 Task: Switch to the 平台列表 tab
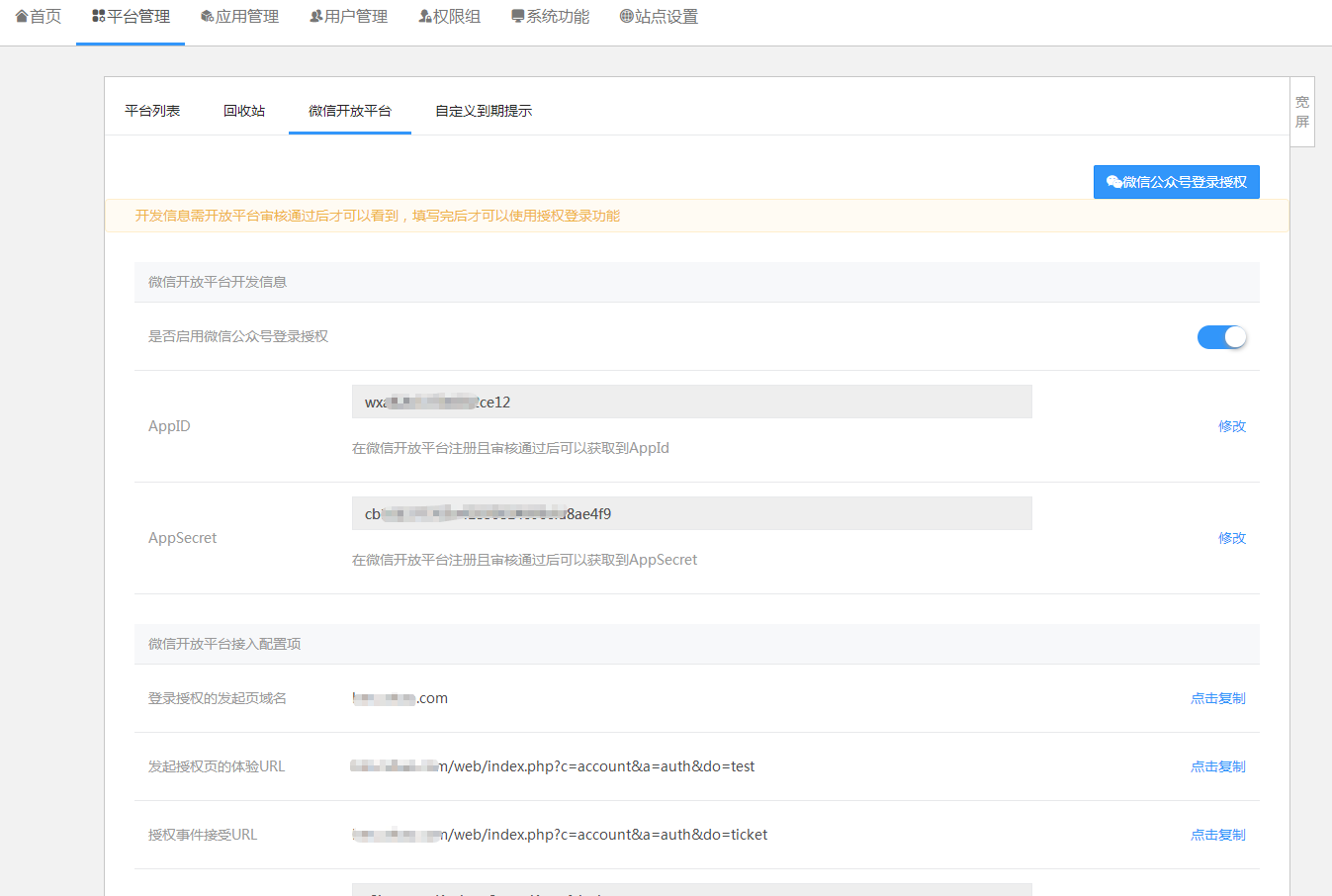151,111
